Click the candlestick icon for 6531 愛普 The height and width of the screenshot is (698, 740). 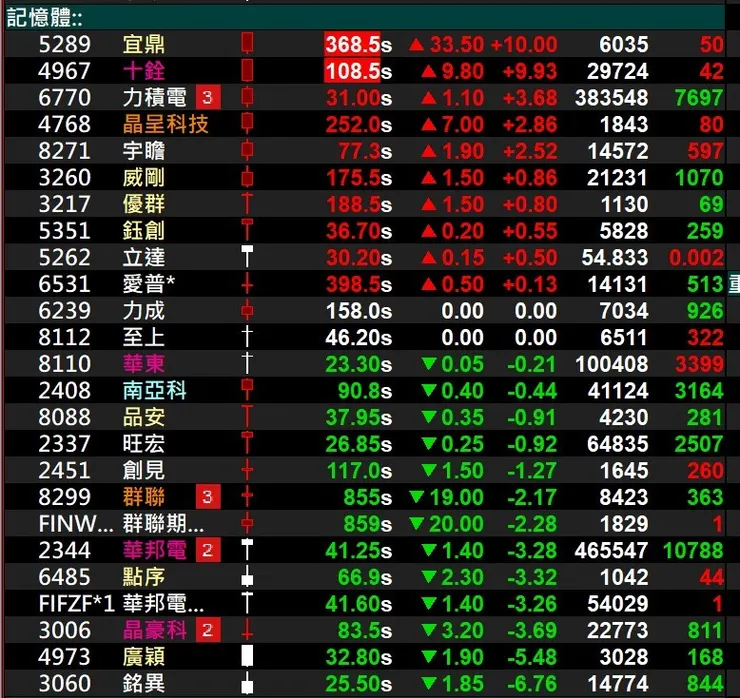(247, 283)
